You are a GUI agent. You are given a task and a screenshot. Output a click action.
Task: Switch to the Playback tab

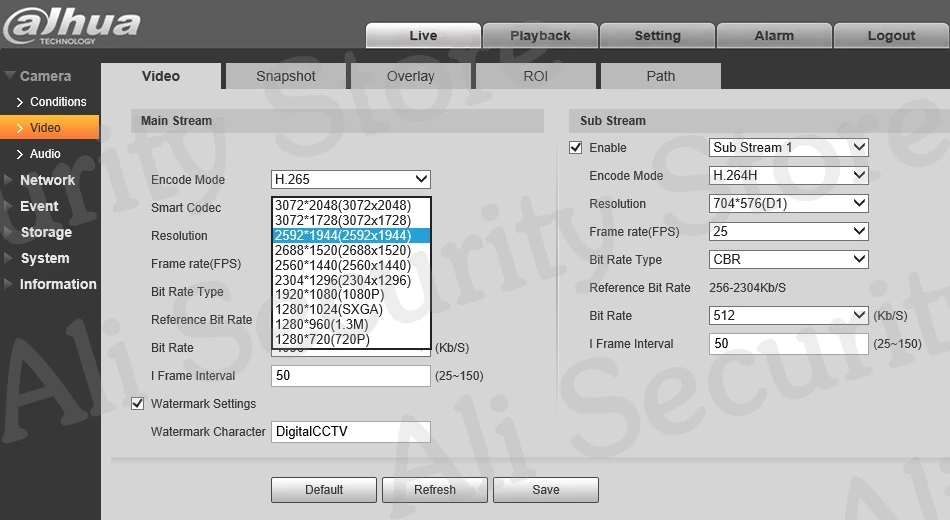(x=540, y=36)
